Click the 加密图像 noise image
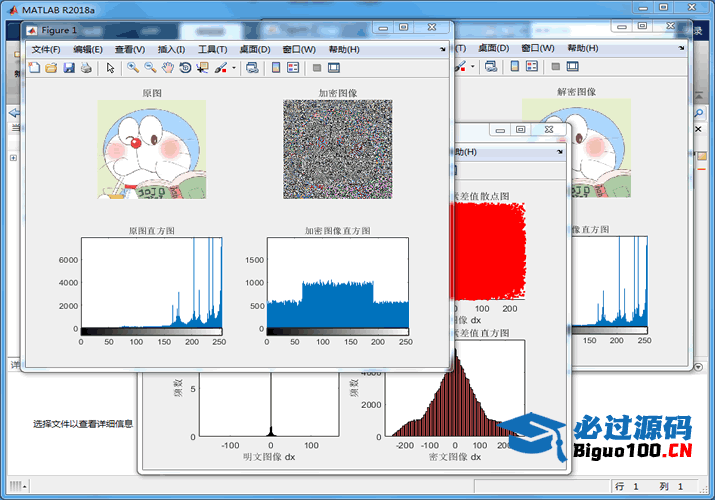The width and height of the screenshot is (715, 500). (337, 149)
